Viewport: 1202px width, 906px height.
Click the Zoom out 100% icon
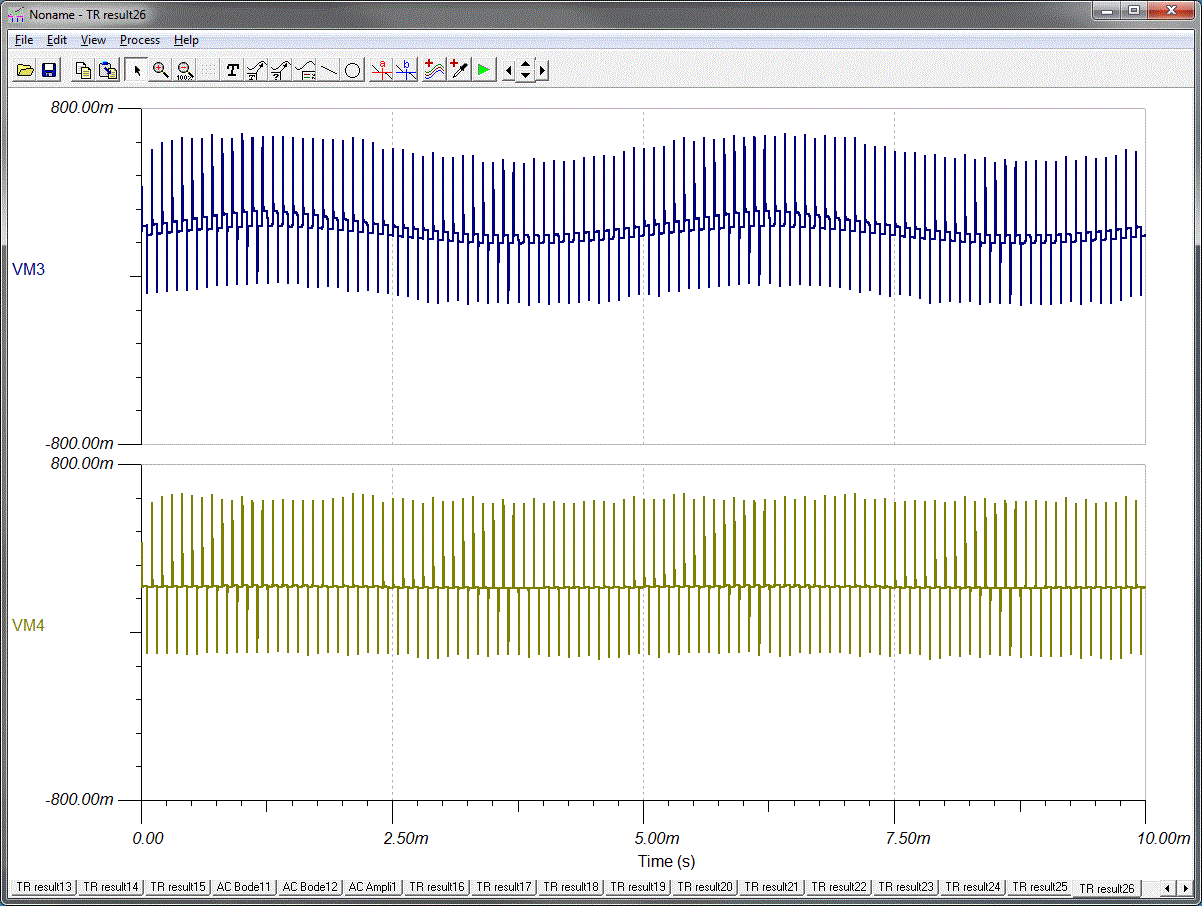point(185,70)
